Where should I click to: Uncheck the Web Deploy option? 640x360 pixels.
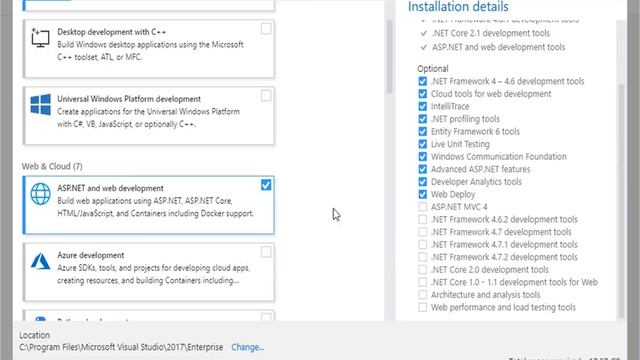tap(422, 194)
